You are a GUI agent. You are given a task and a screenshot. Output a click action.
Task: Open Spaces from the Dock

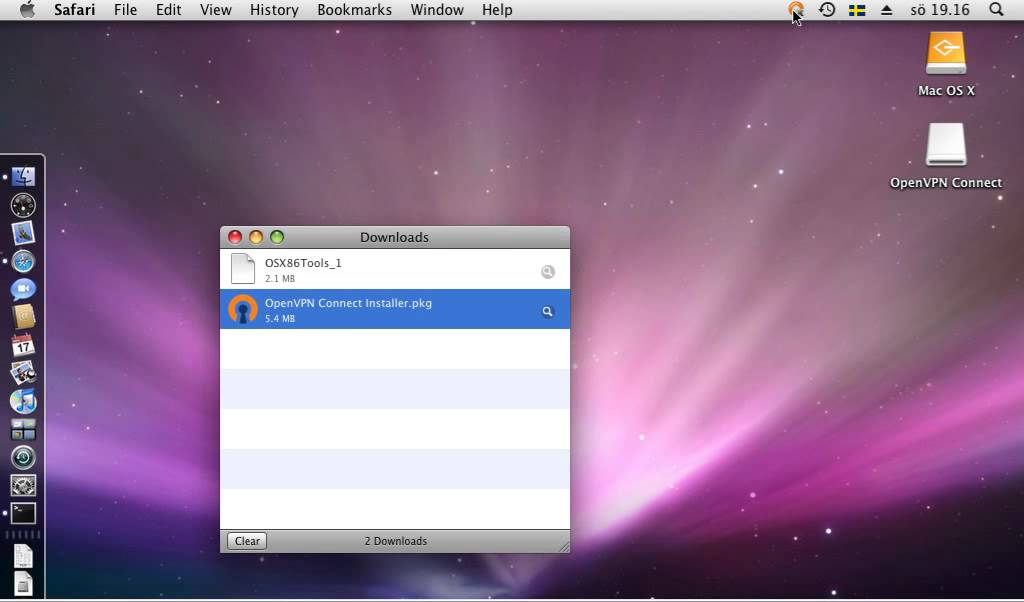tap(23, 430)
